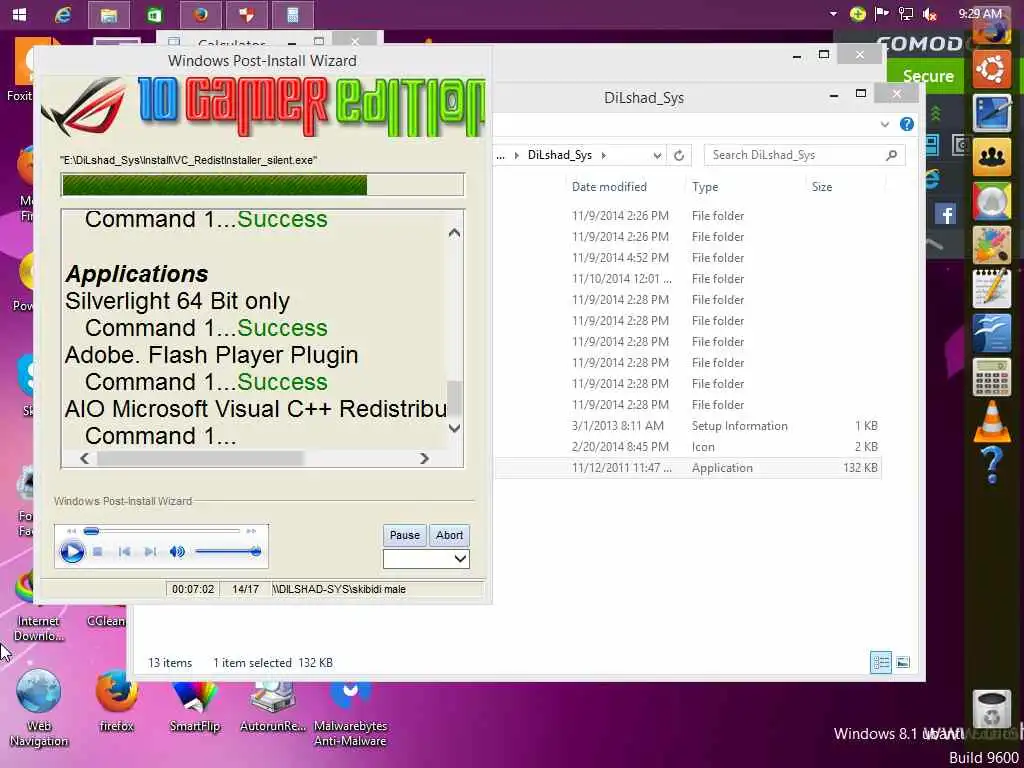Expand the Explorer ribbon chevron
Viewport: 1024px width, 768px height.
tap(885, 124)
